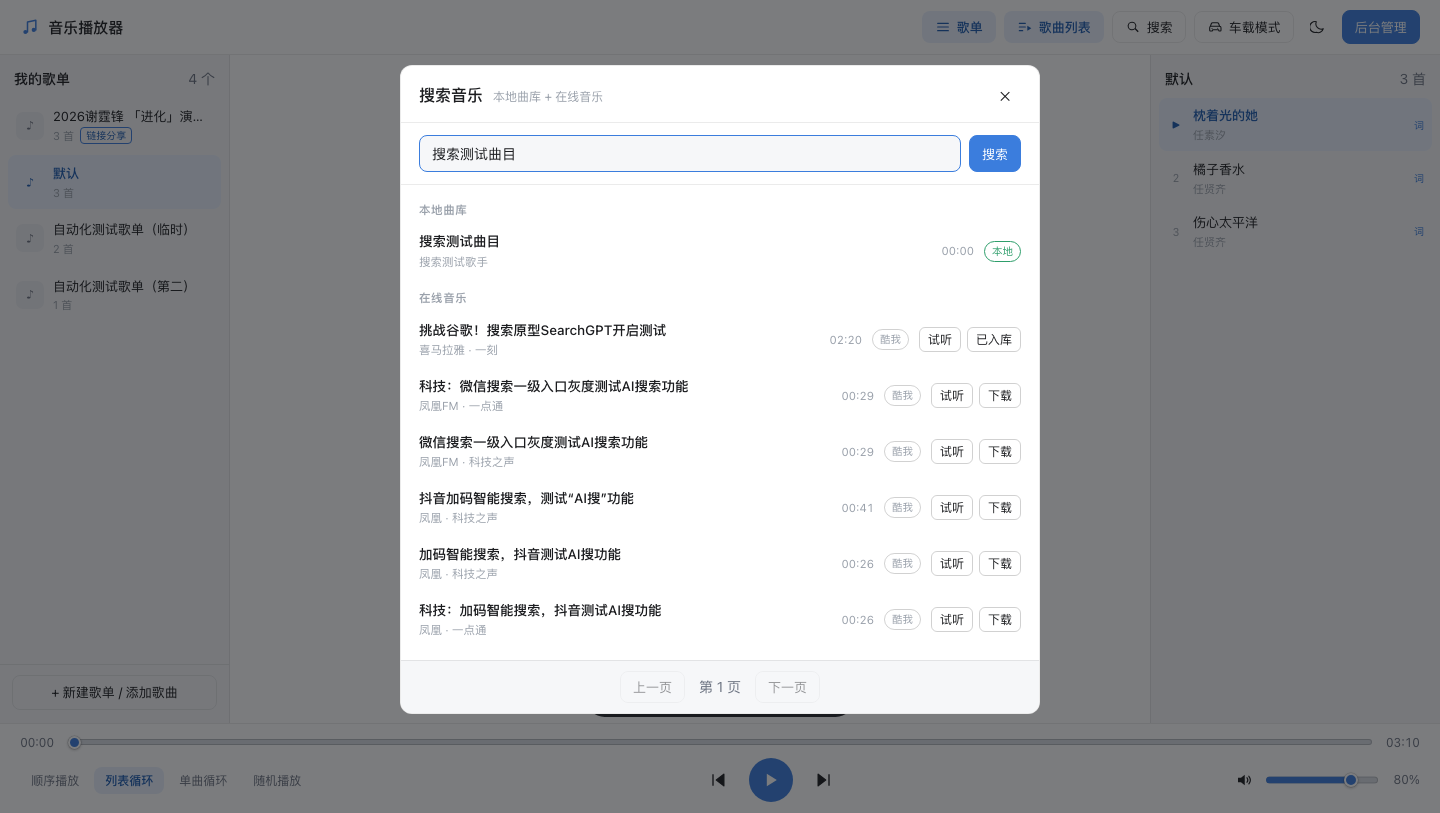Click 新建歌单 / 添加歌曲 button
Viewport: 1440px width, 813px height.
(x=114, y=692)
